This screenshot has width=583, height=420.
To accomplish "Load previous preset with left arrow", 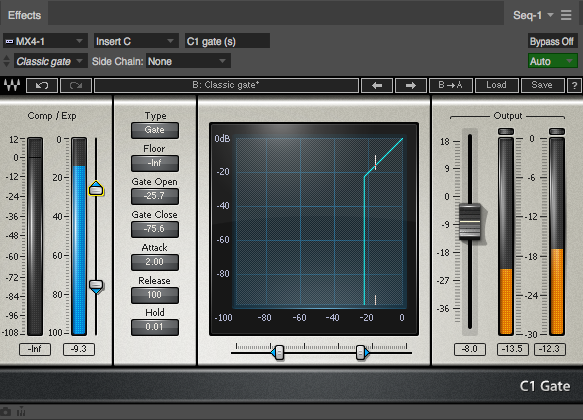I will pyautogui.click(x=377, y=85).
